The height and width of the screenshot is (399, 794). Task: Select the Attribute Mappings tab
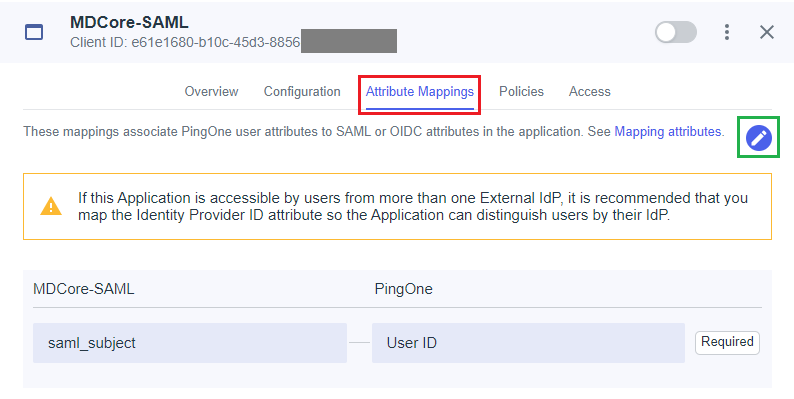(420, 92)
